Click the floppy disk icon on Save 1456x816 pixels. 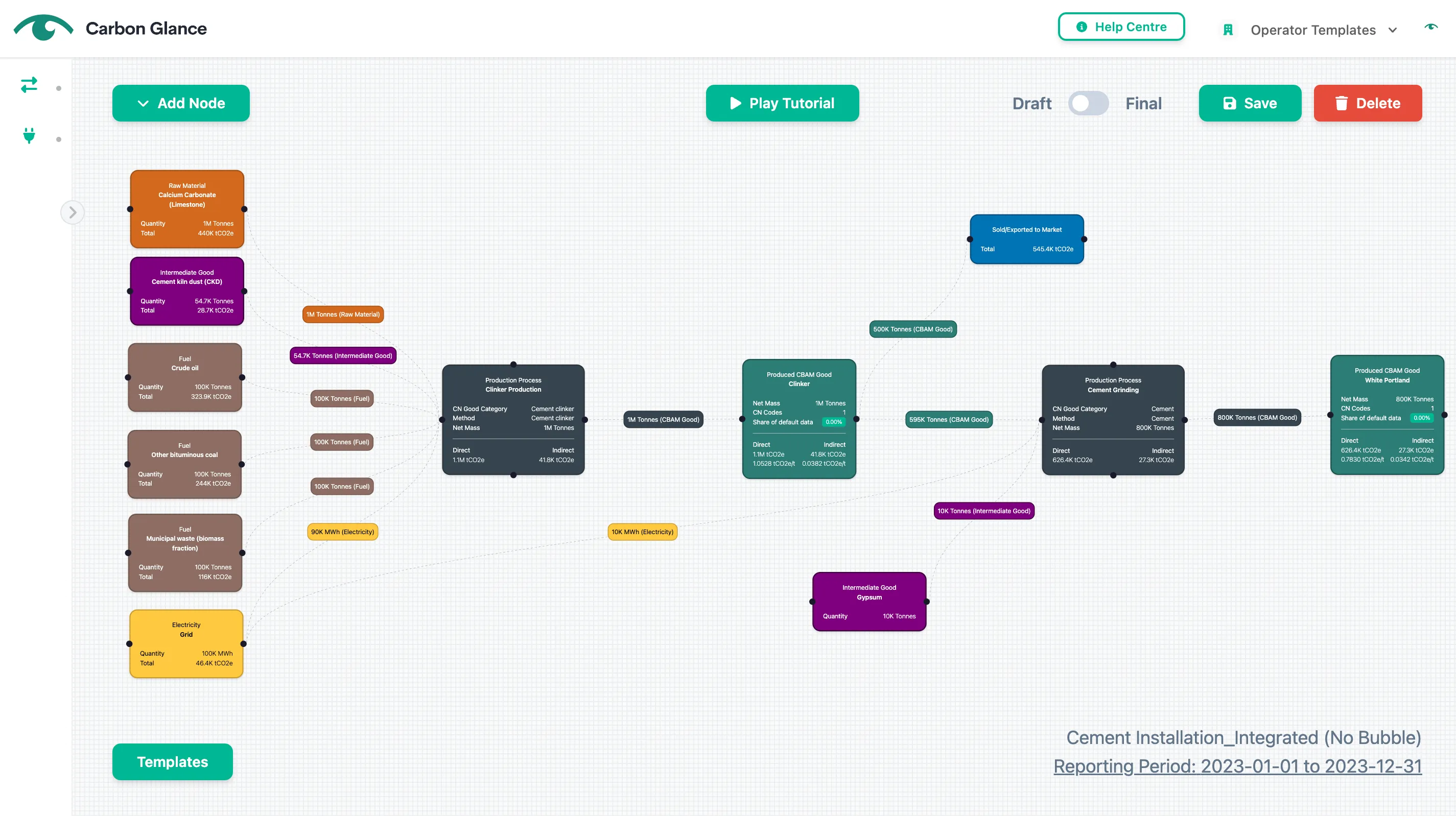pos(1229,103)
